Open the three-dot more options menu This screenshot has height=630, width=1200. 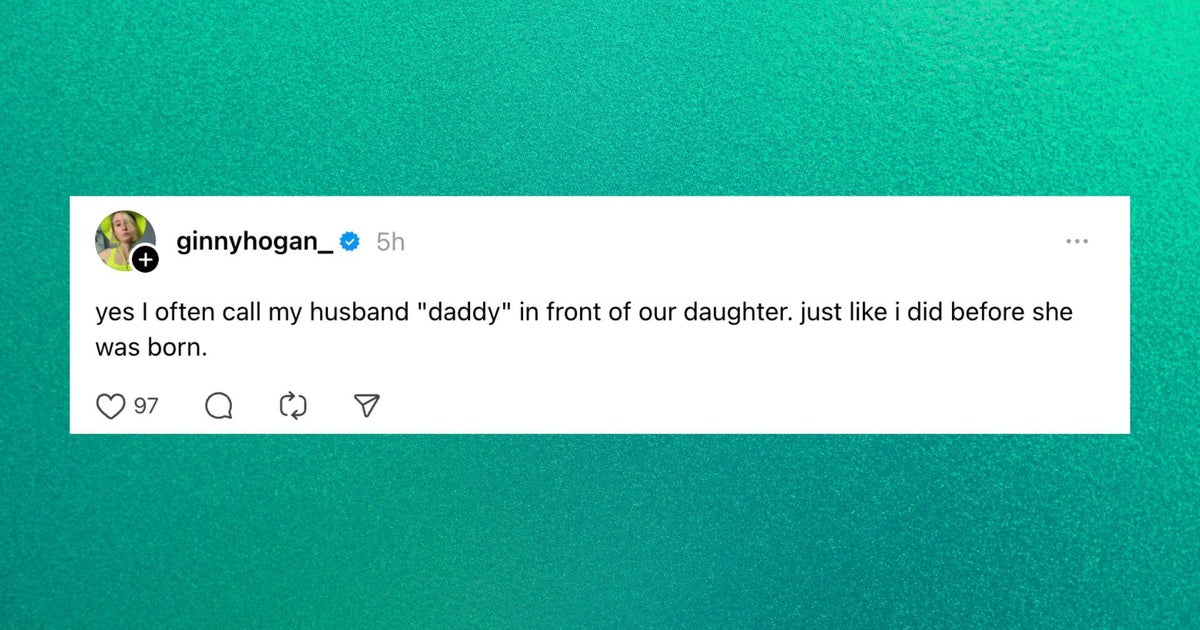[1077, 242]
